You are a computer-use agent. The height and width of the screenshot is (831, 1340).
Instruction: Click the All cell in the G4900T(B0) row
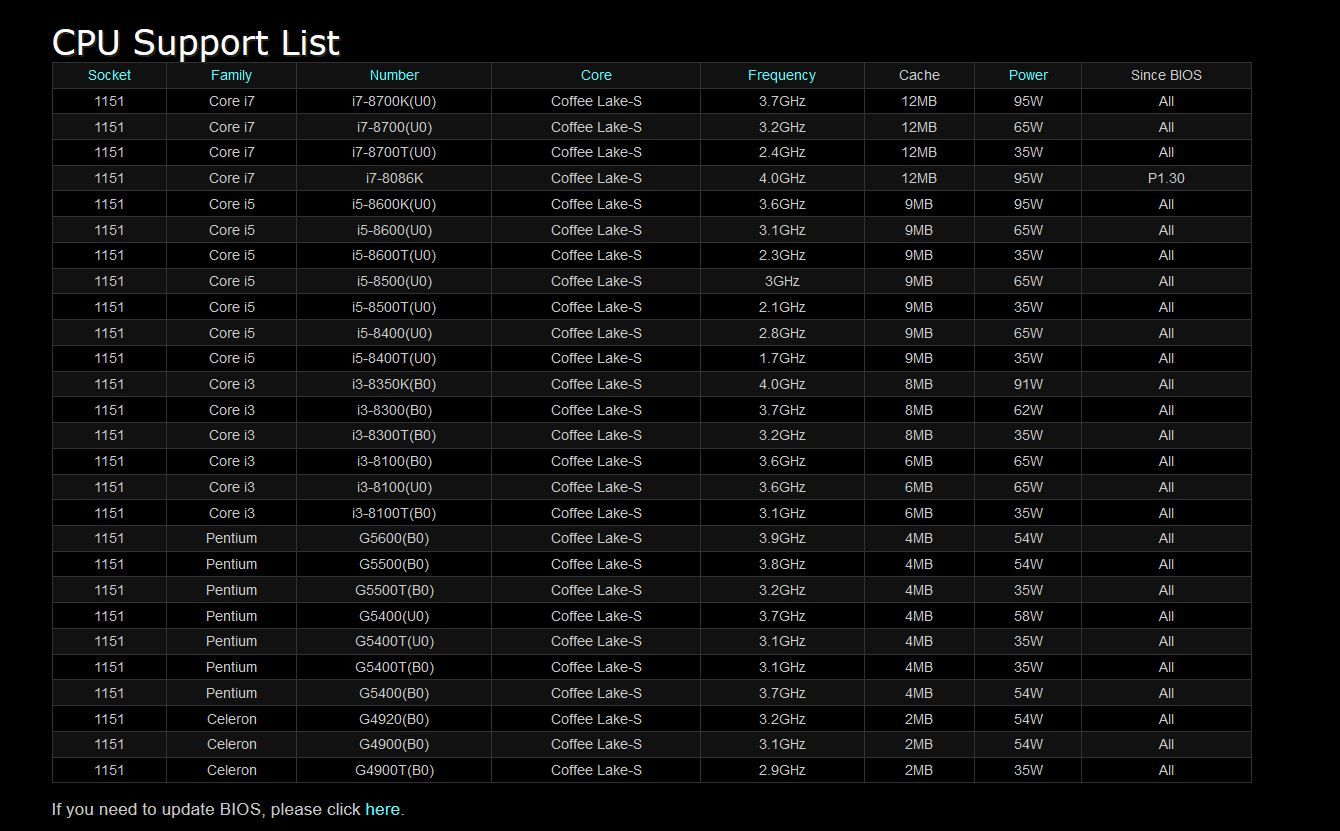(1166, 770)
